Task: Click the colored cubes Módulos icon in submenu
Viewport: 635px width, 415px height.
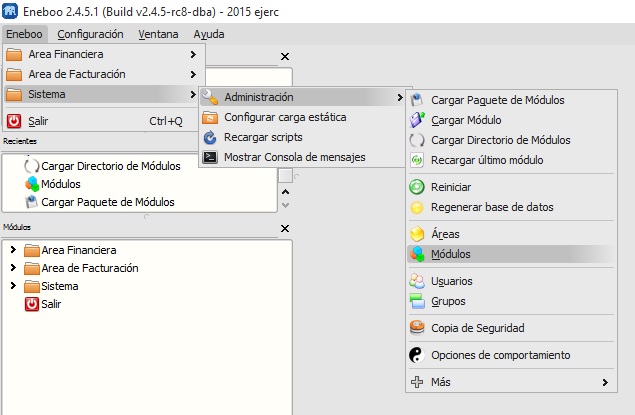Action: click(417, 254)
